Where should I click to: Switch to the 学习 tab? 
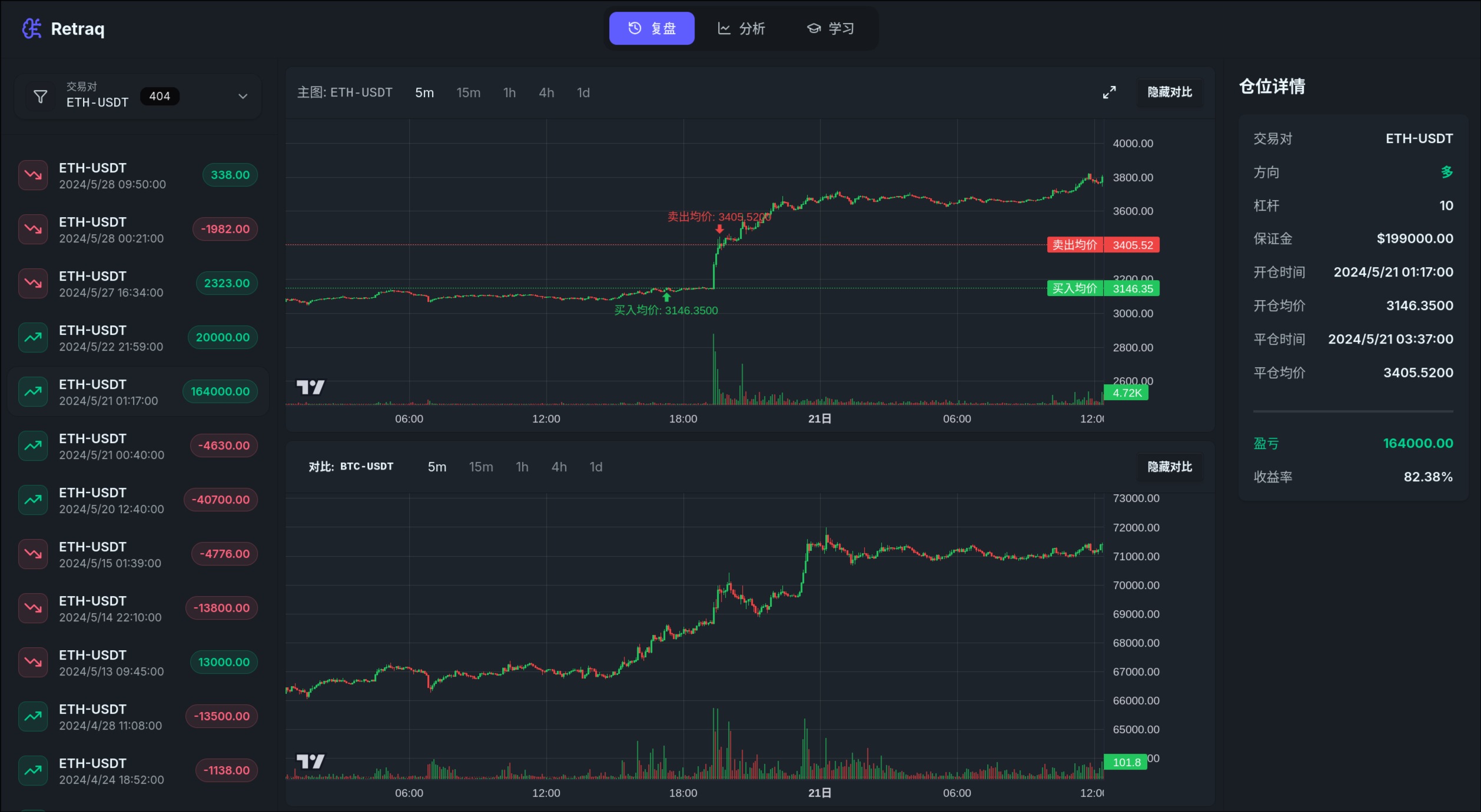click(831, 28)
